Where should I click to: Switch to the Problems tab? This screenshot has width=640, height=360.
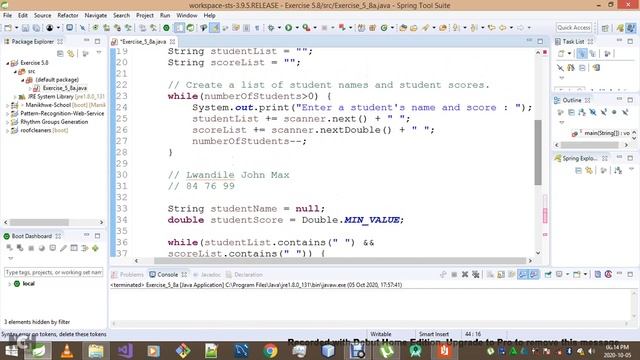pyautogui.click(x=127, y=275)
